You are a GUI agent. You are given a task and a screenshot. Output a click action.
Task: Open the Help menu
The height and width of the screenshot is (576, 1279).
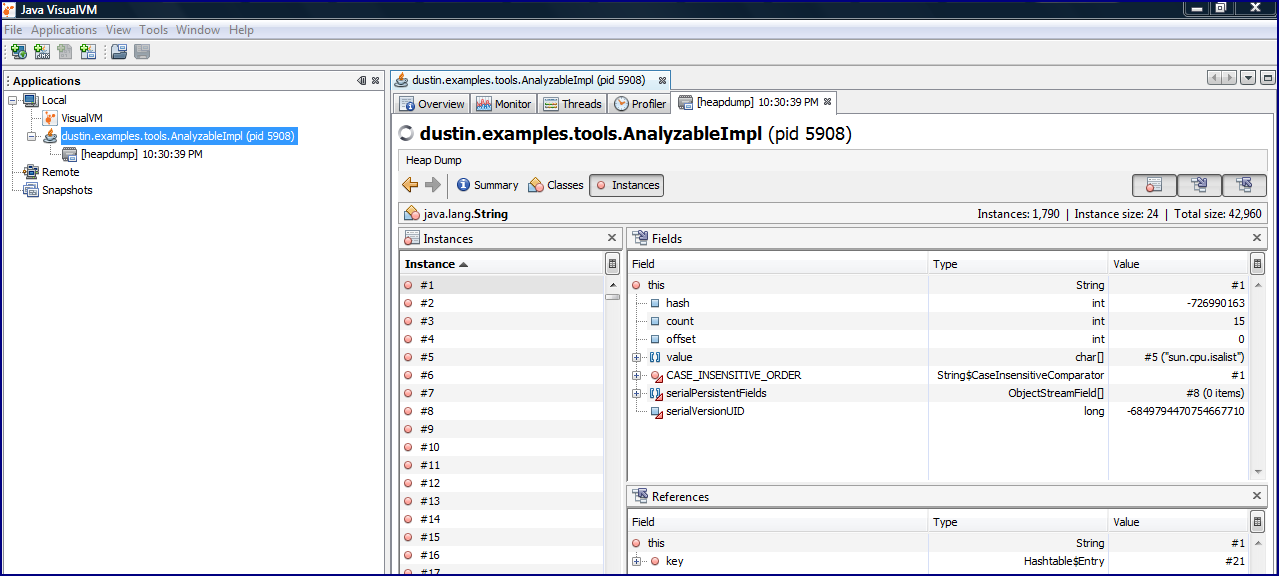[x=241, y=30]
